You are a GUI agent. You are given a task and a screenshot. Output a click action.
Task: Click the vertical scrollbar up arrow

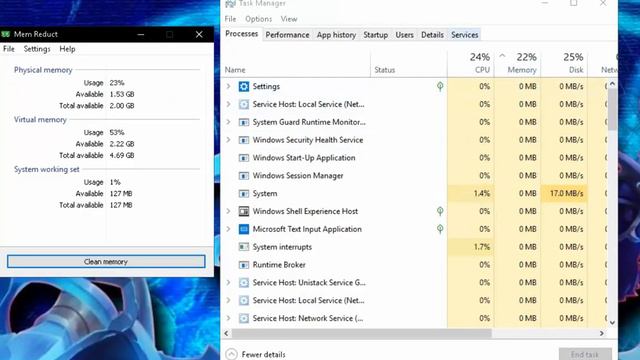[x=612, y=84]
